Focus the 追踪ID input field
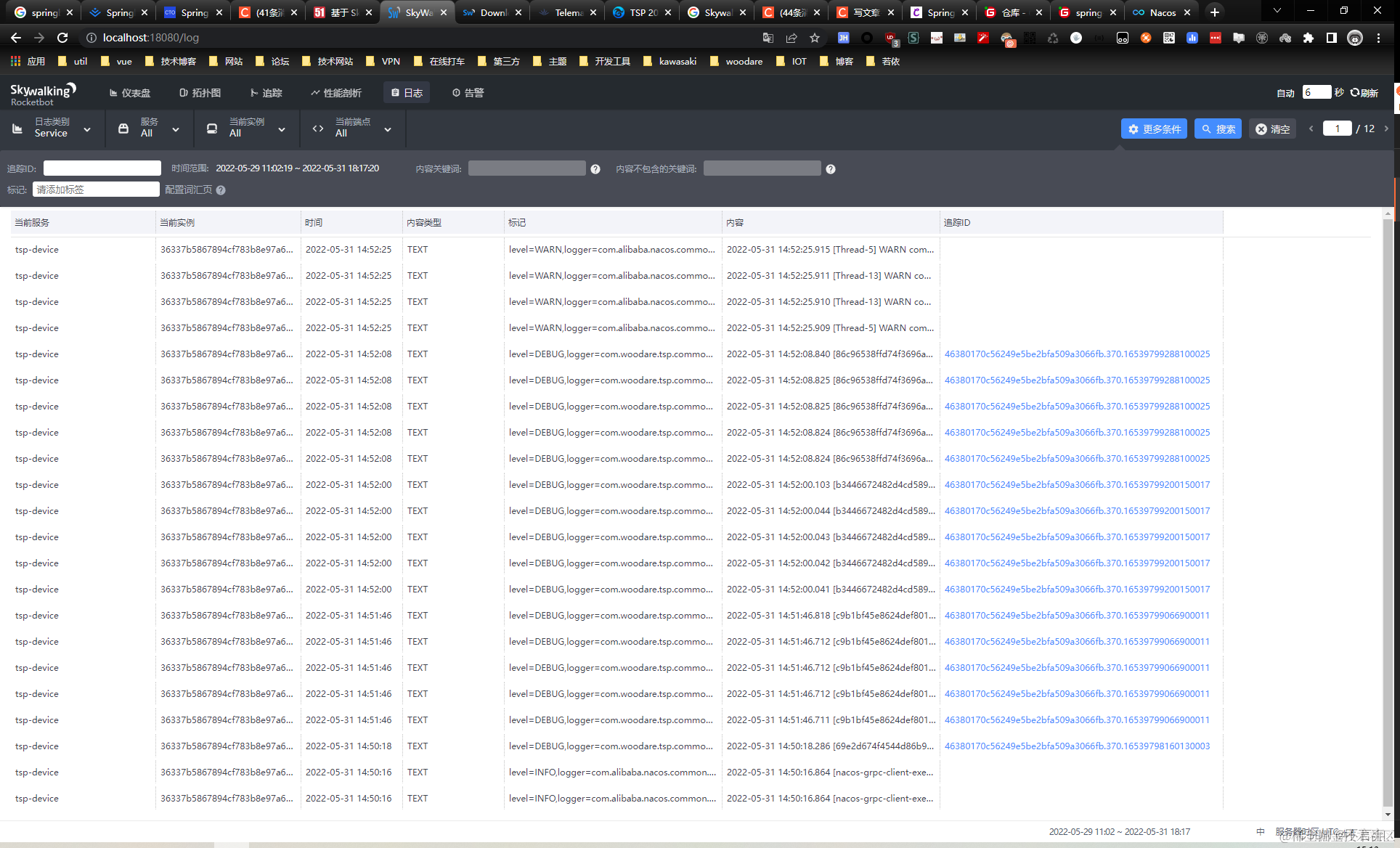 point(102,168)
